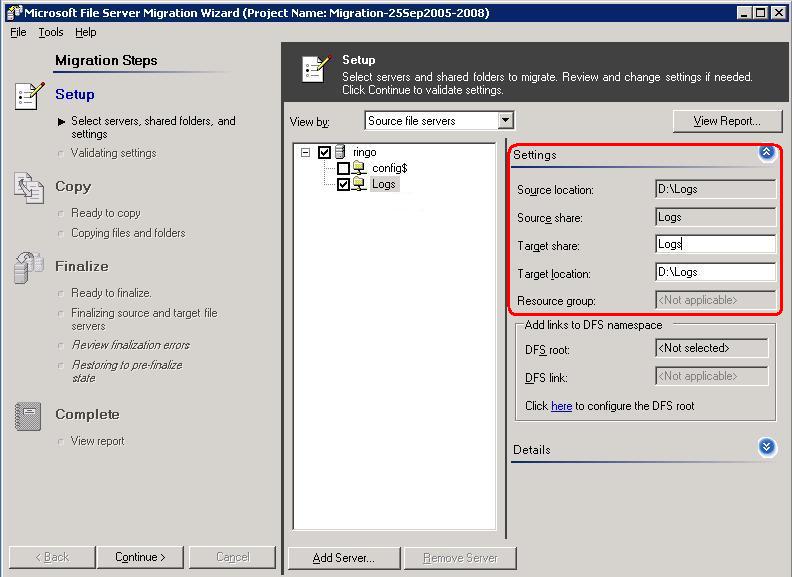The width and height of the screenshot is (792, 577).
Task: Click the Complete step notebook icon
Action: tap(28, 416)
